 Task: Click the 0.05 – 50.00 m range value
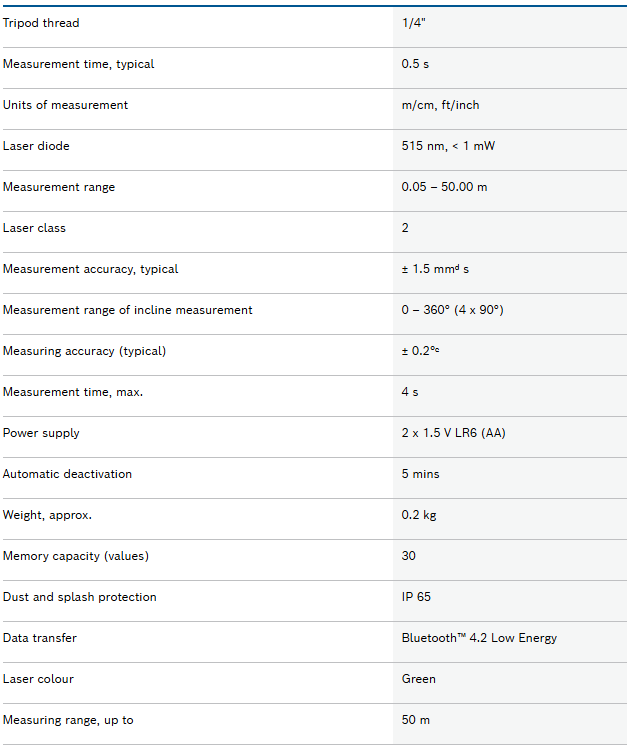444,187
